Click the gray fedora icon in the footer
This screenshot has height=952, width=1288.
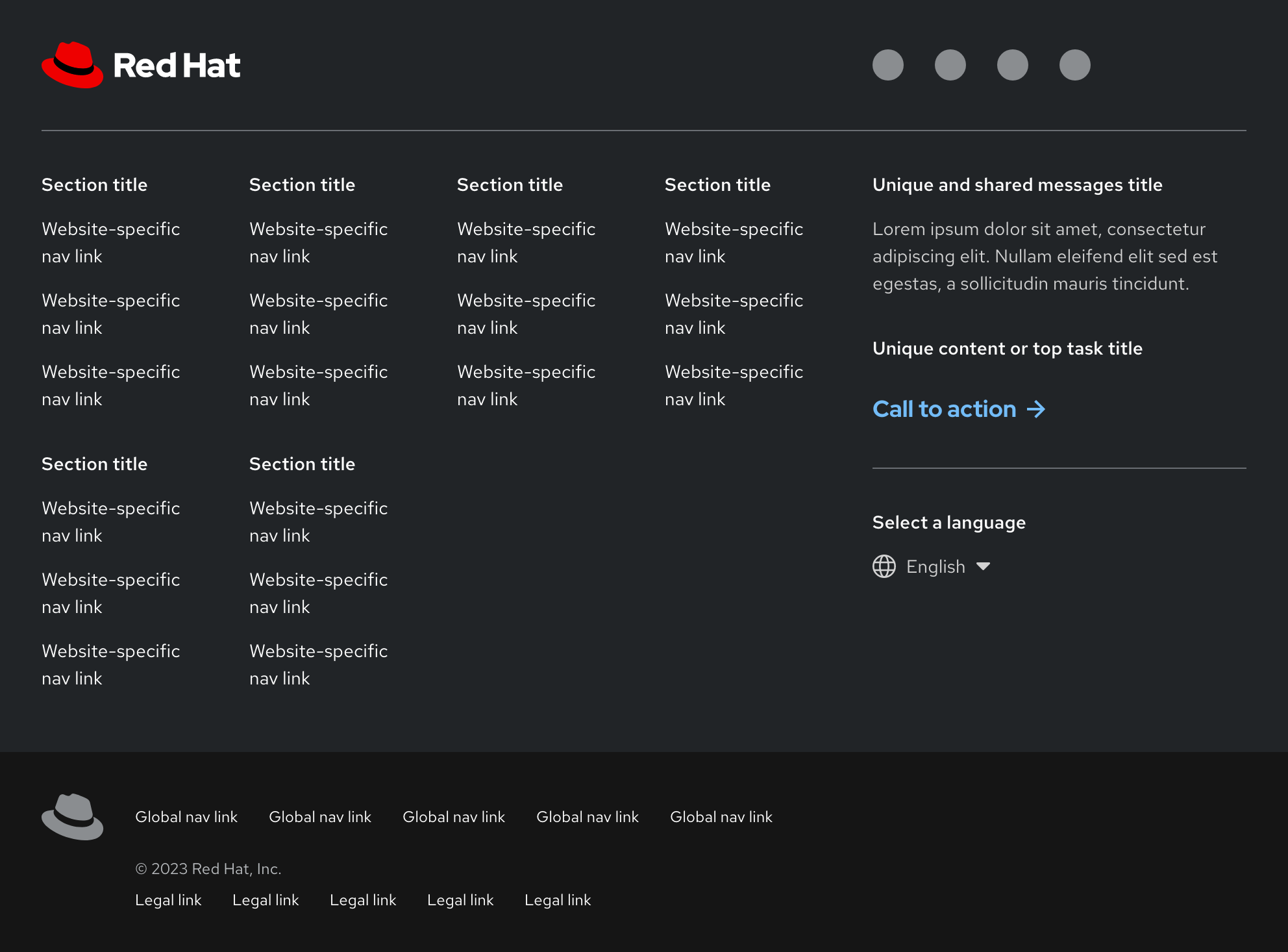coord(73,817)
